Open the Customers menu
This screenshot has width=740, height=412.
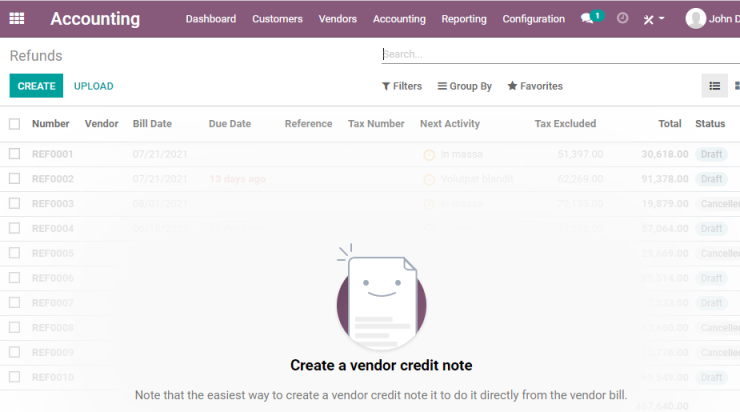pyautogui.click(x=278, y=19)
